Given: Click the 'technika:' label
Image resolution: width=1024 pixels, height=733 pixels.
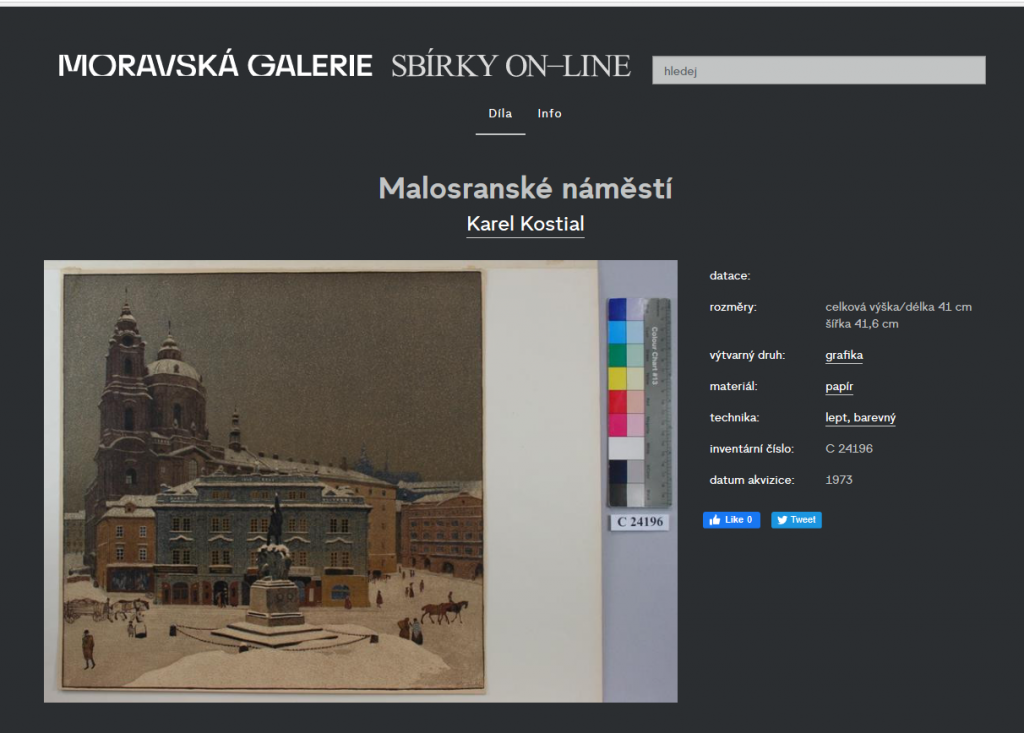Looking at the screenshot, I should pyautogui.click(x=734, y=417).
